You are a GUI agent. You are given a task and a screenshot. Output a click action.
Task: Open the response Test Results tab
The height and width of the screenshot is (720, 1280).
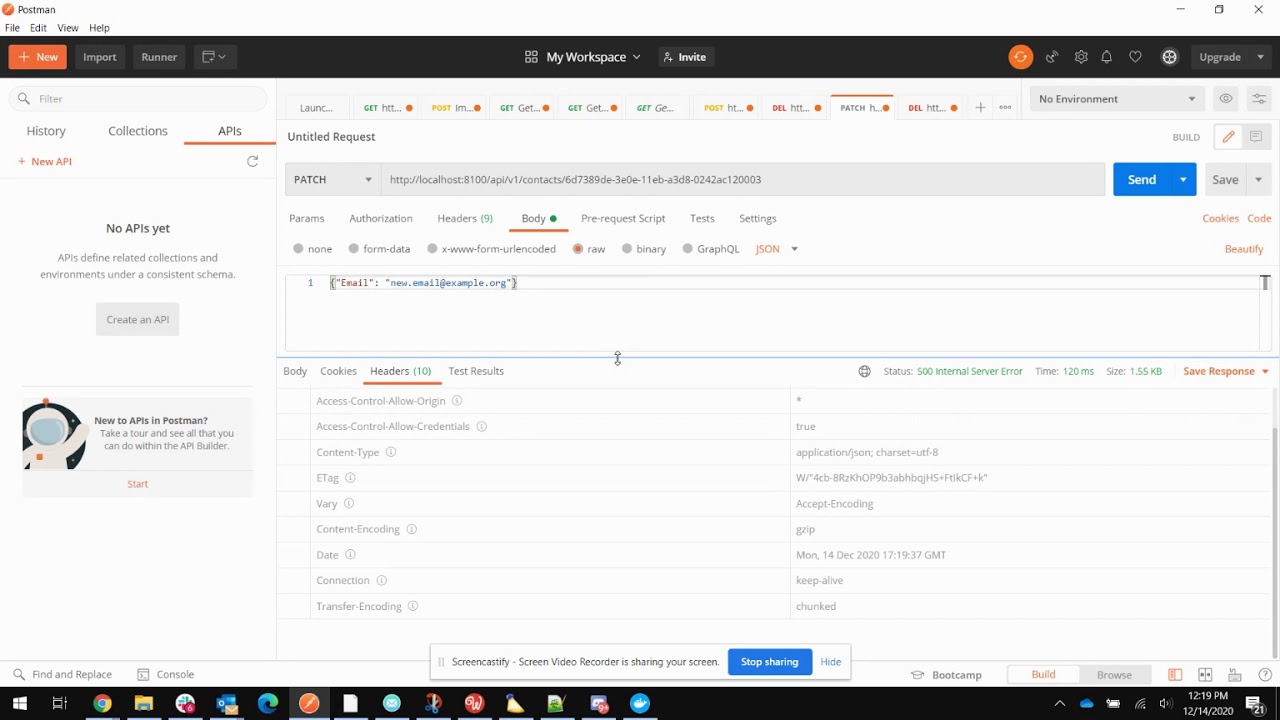pyautogui.click(x=476, y=371)
